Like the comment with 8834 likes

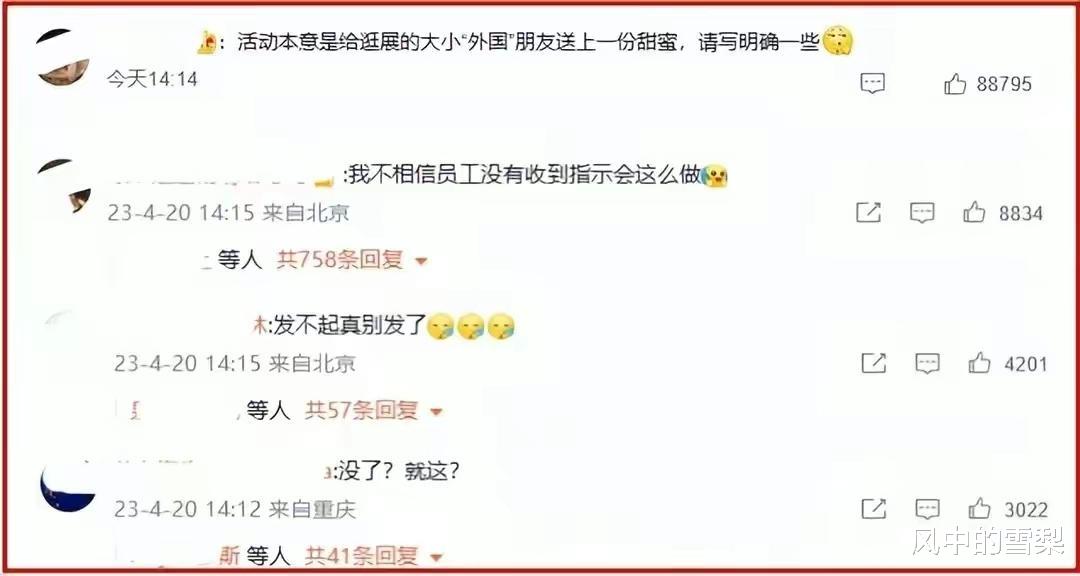(974, 213)
